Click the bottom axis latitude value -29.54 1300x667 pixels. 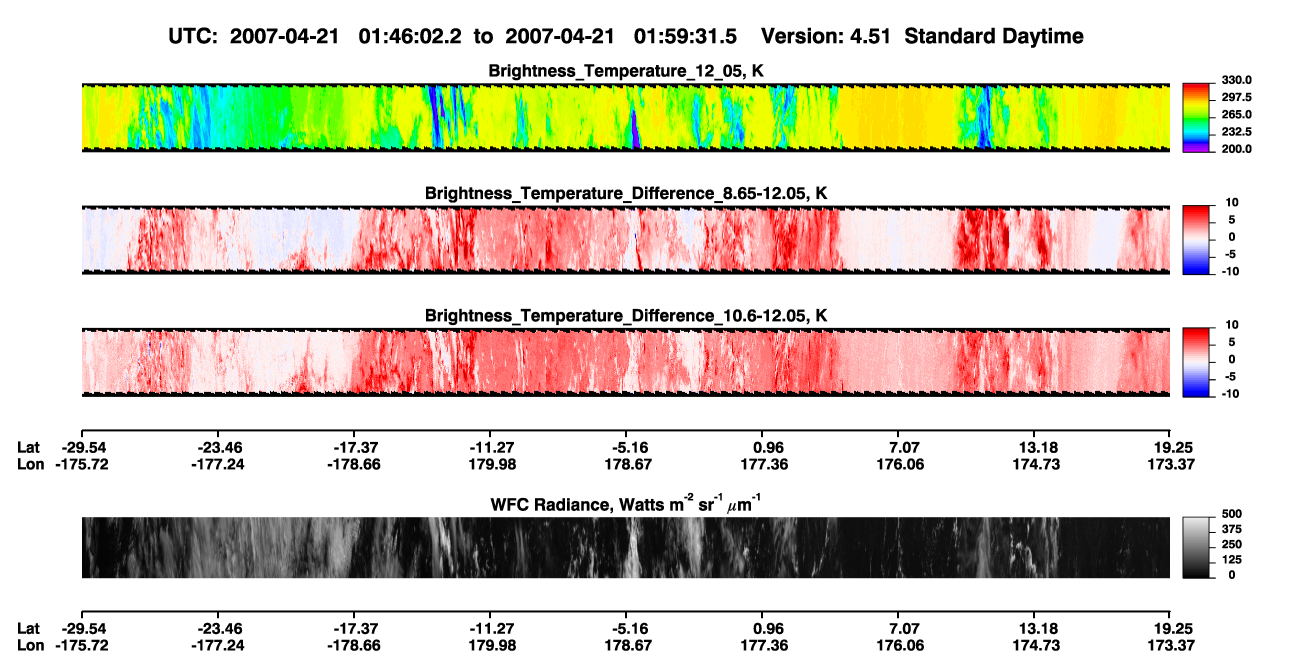[83, 629]
